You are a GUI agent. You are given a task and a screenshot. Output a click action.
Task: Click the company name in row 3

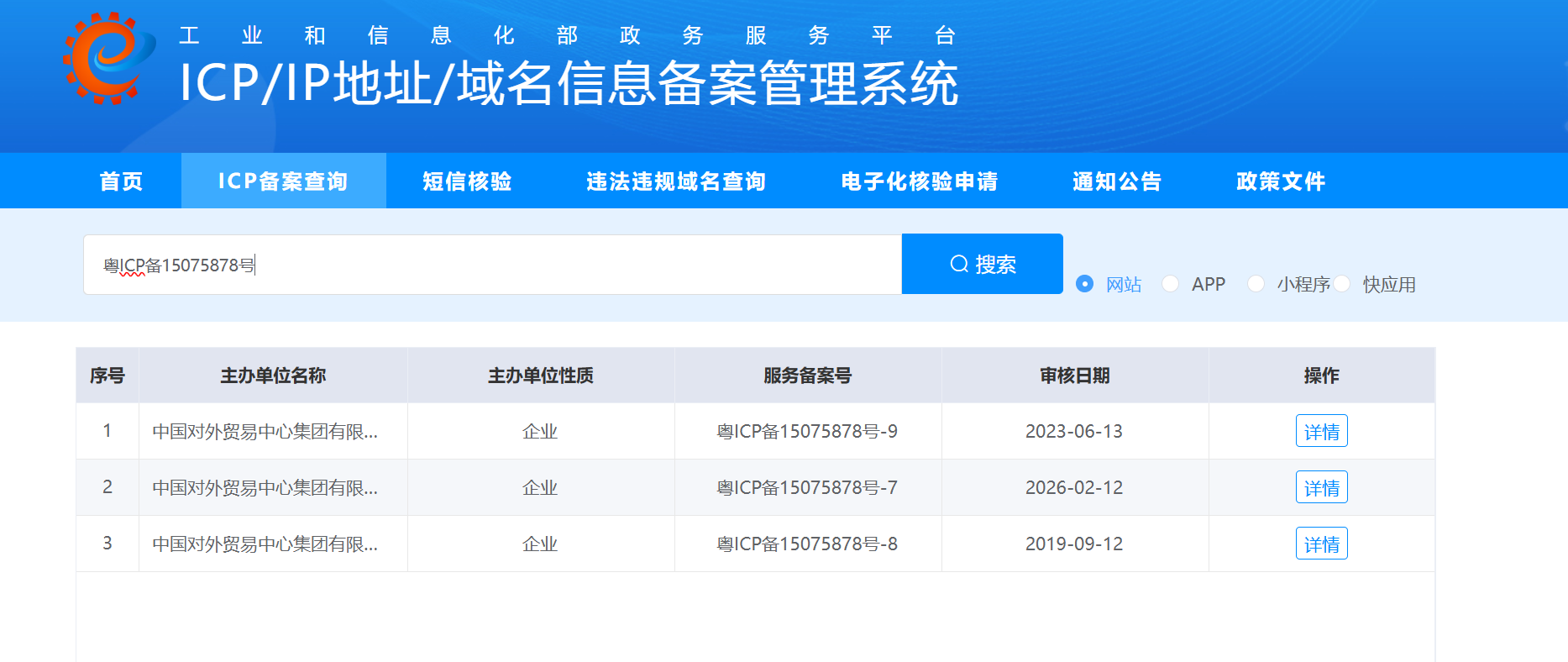click(x=265, y=544)
